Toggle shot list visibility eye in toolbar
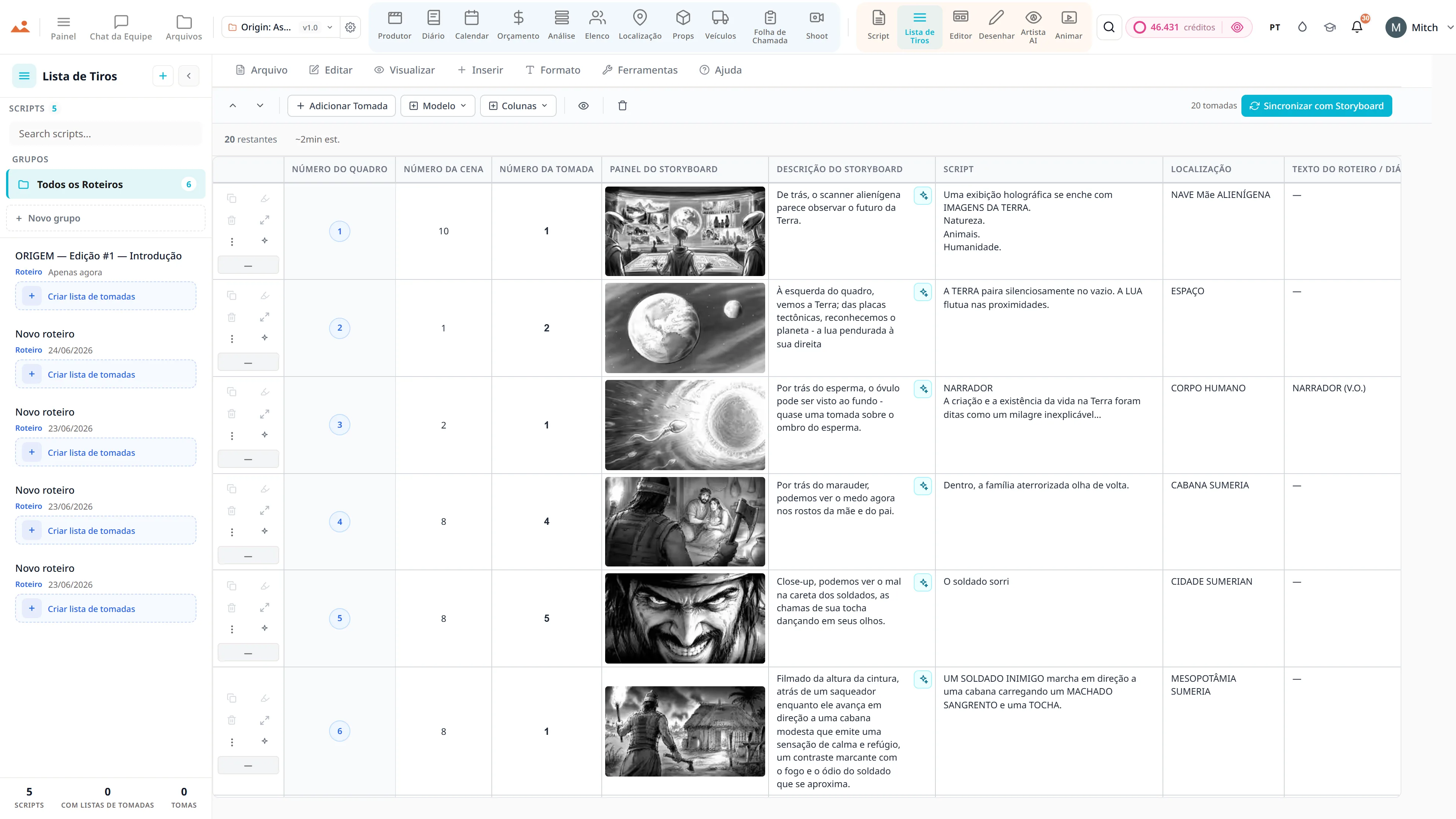1456x819 pixels. click(583, 106)
